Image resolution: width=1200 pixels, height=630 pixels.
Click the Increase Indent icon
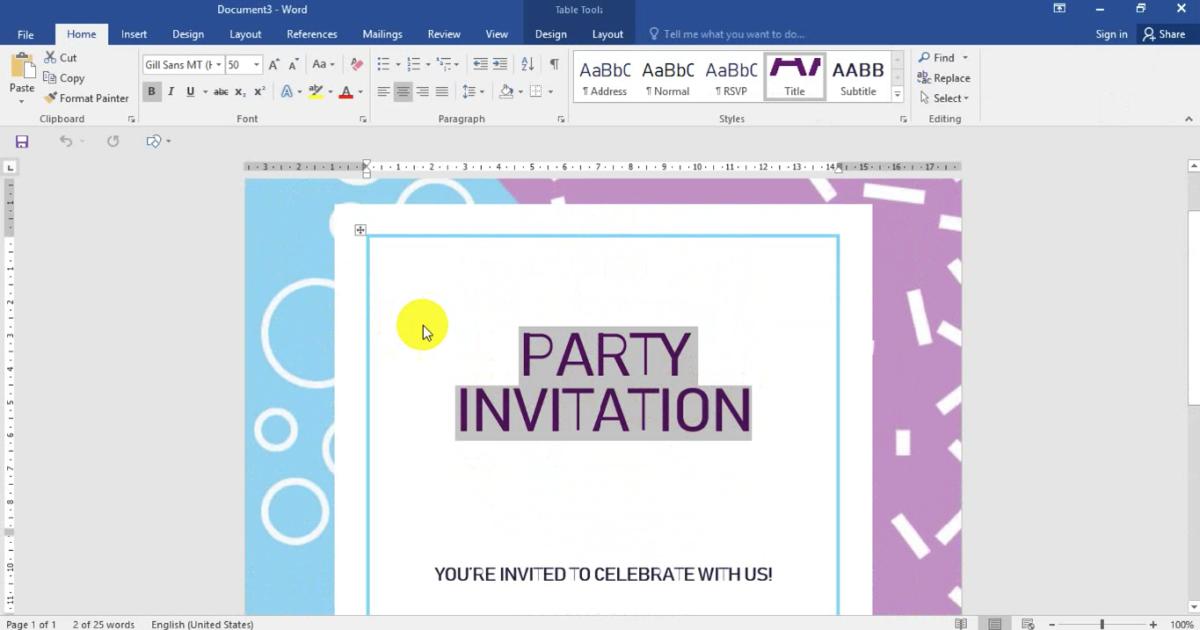(x=500, y=65)
